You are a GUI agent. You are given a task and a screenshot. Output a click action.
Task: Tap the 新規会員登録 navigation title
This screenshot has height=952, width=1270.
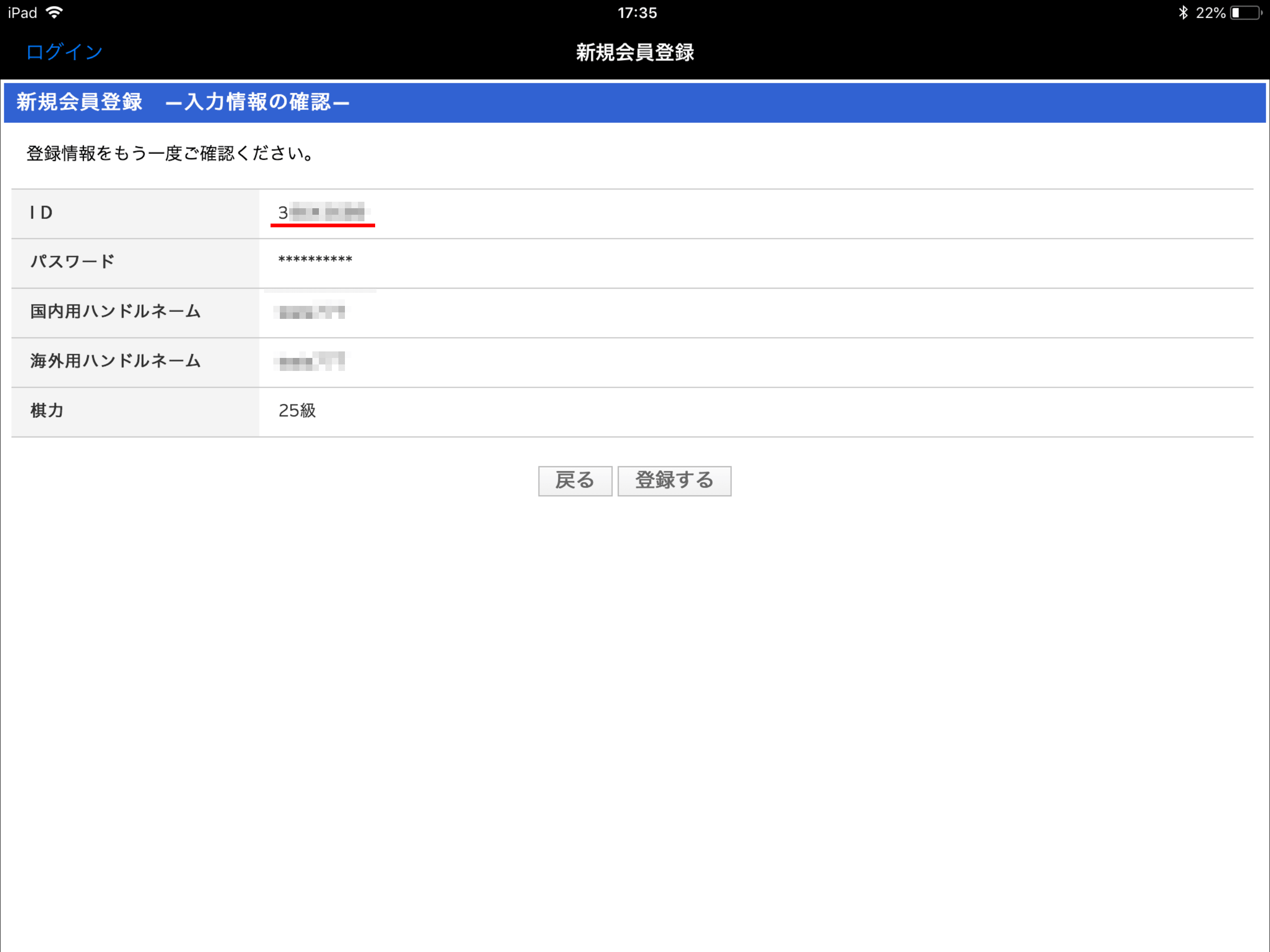(x=635, y=52)
